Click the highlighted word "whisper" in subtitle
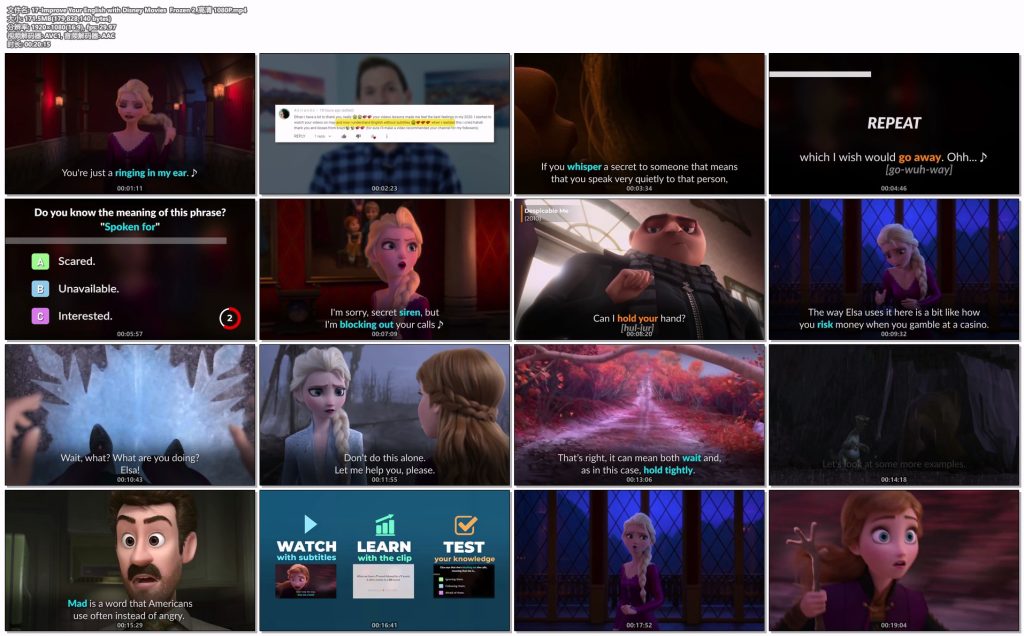Viewport: 1024px width, 636px height. tap(584, 167)
